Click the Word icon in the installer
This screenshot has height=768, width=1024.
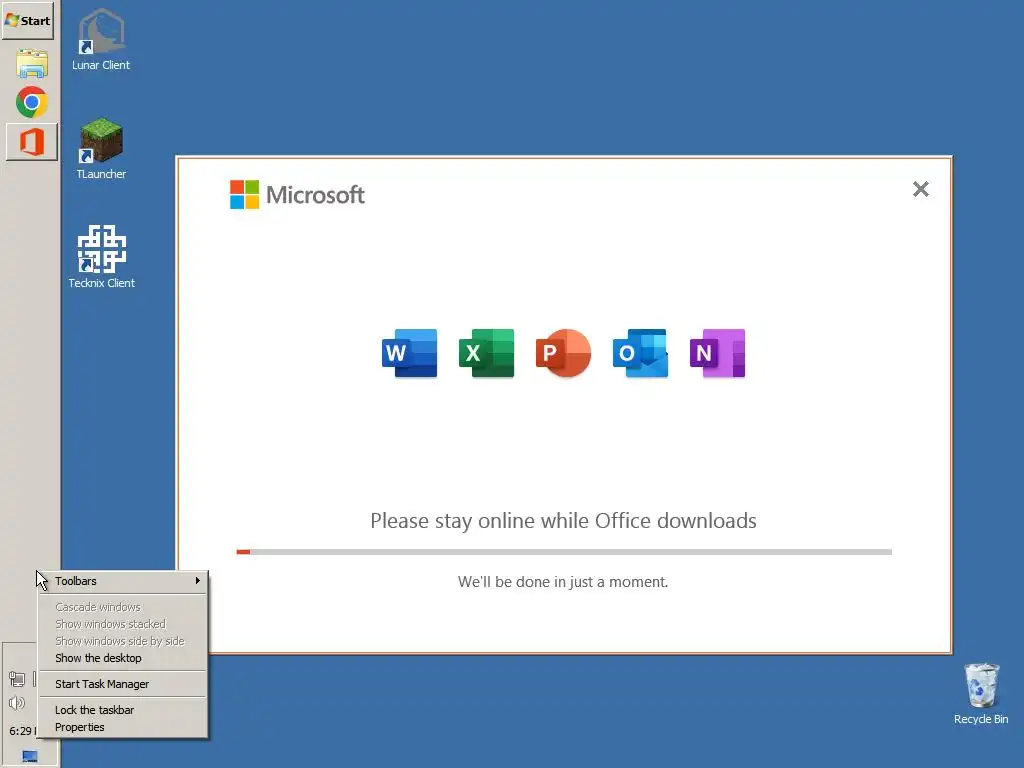[x=409, y=353]
